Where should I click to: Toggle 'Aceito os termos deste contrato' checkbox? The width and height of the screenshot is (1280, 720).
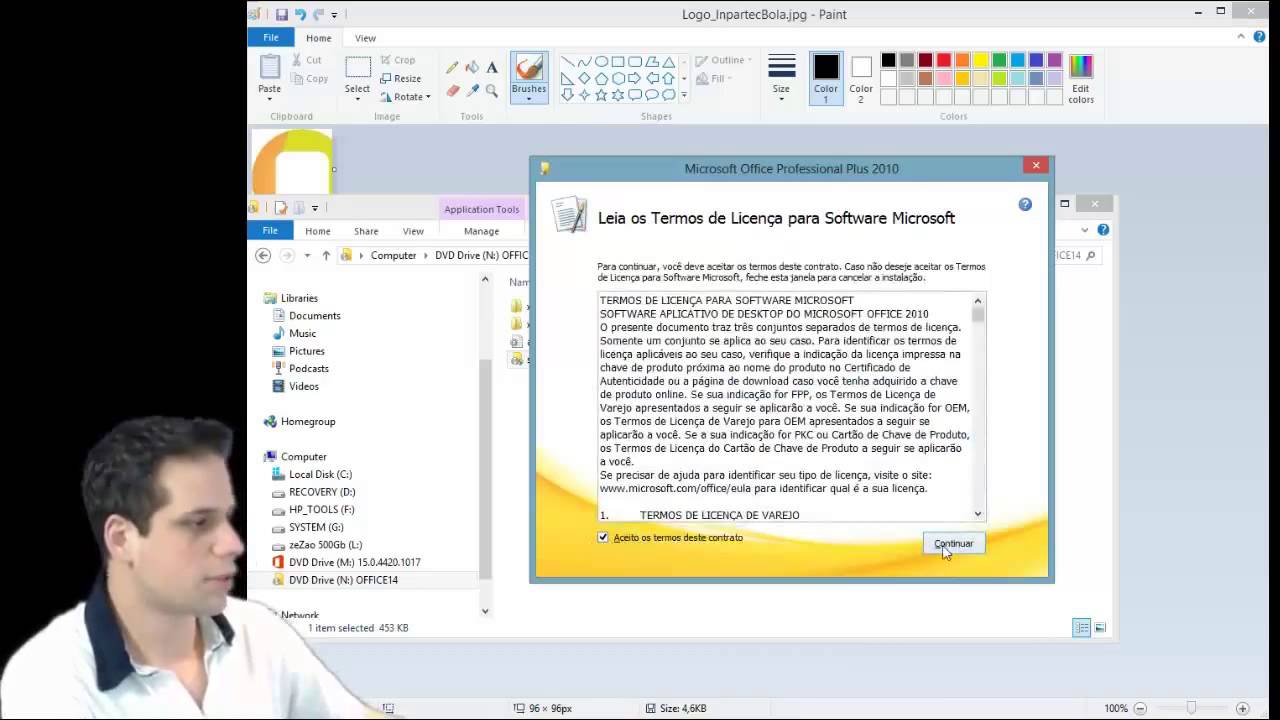(x=603, y=537)
